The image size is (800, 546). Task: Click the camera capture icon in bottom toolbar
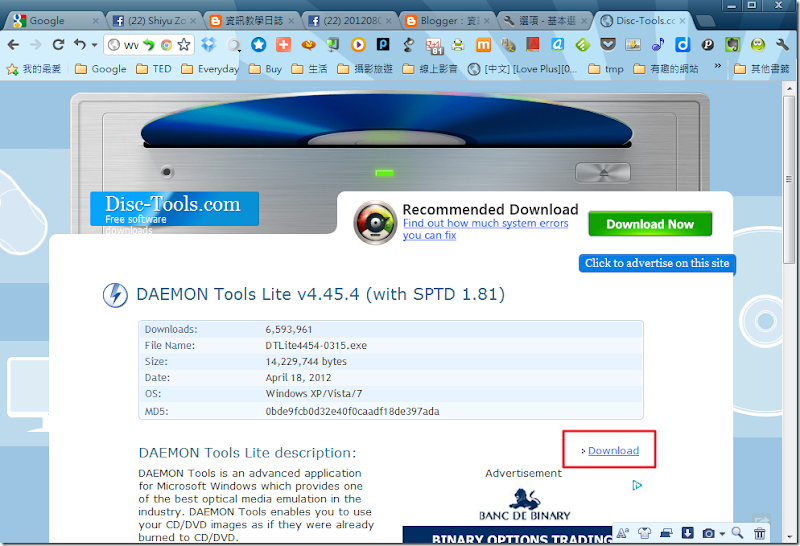click(709, 533)
